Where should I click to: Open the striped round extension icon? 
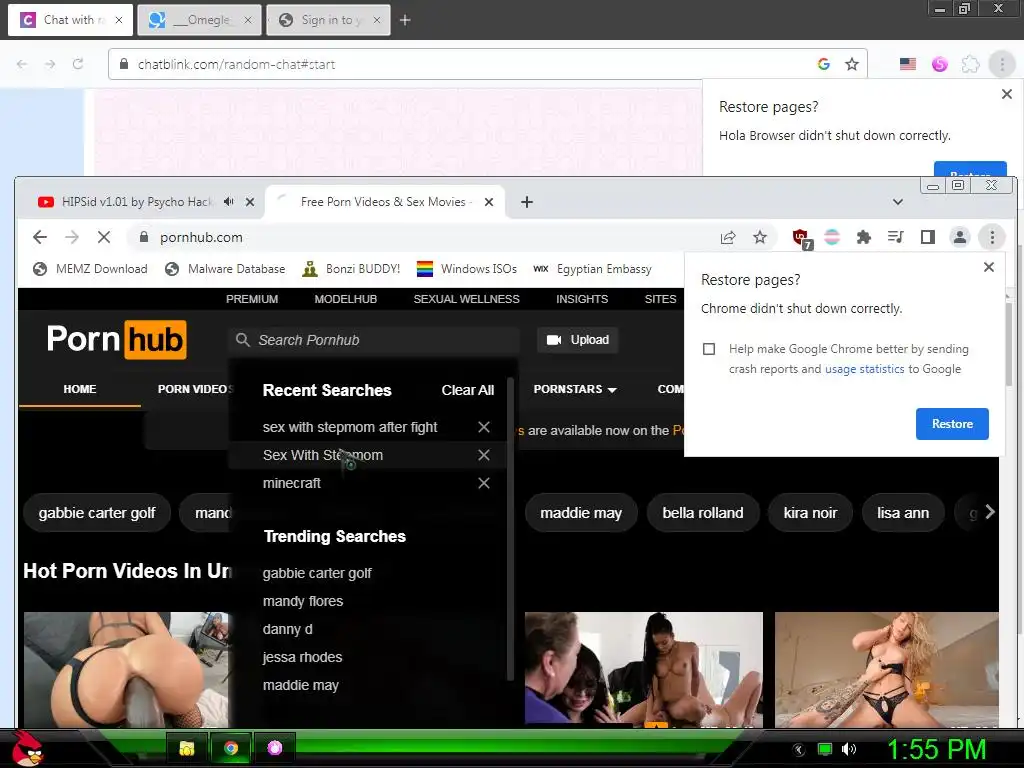coord(832,237)
